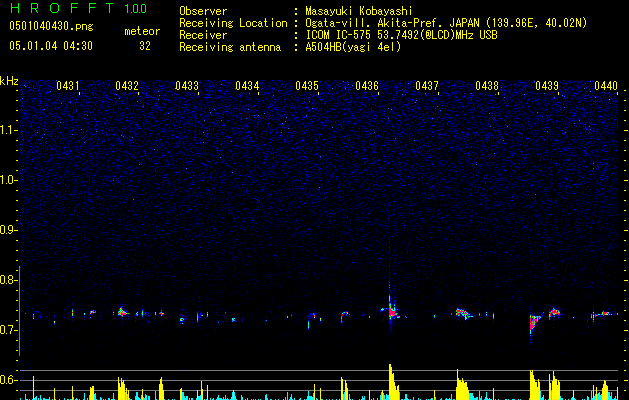This screenshot has height=400, width=629.
Task: Click time marker 0439
Action: [x=547, y=86]
